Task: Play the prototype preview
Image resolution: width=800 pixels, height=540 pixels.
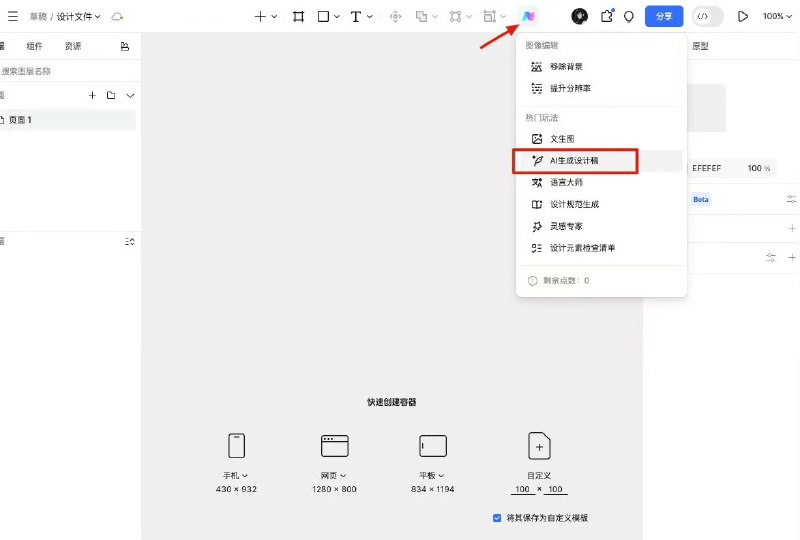Action: click(743, 16)
